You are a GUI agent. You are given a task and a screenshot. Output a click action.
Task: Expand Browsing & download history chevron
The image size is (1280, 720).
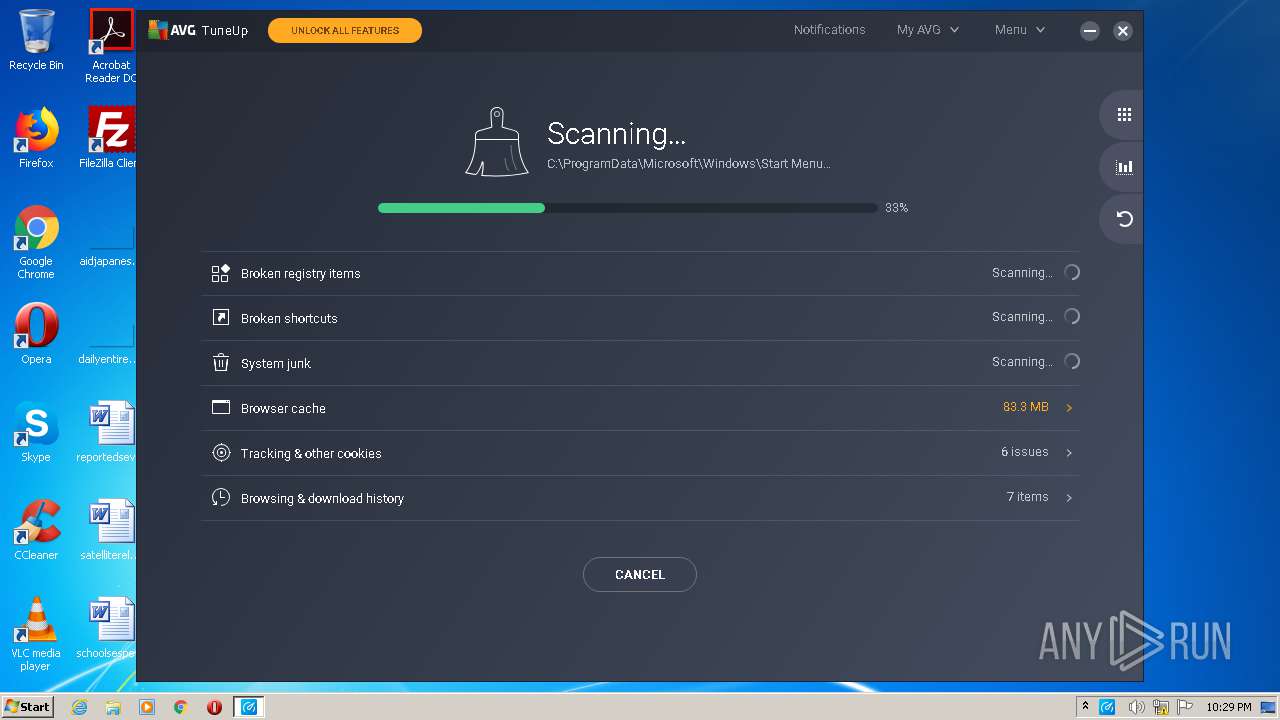point(1069,498)
